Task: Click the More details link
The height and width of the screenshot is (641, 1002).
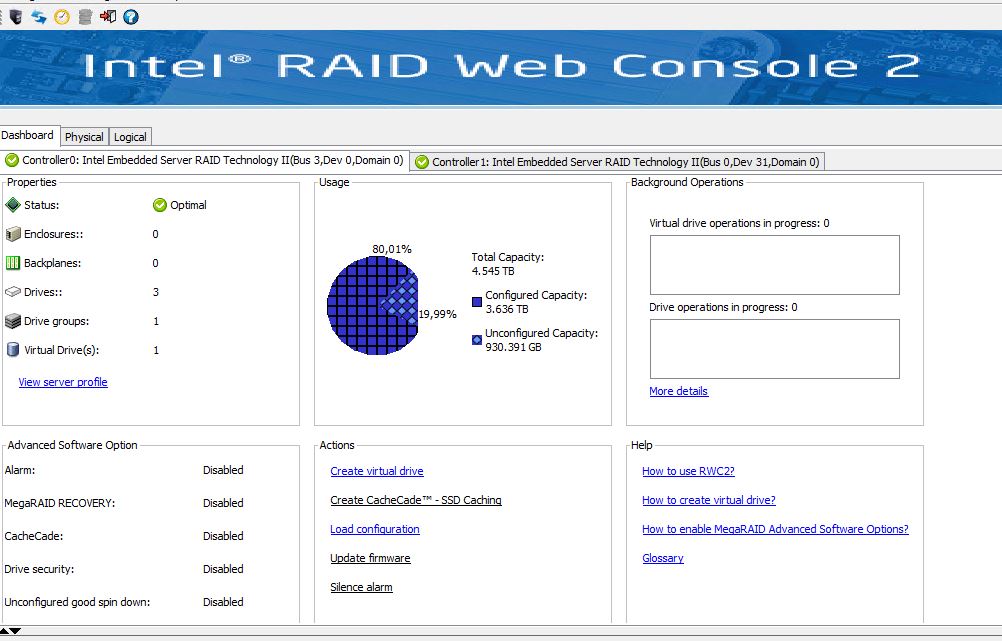Action: pyautogui.click(x=679, y=391)
